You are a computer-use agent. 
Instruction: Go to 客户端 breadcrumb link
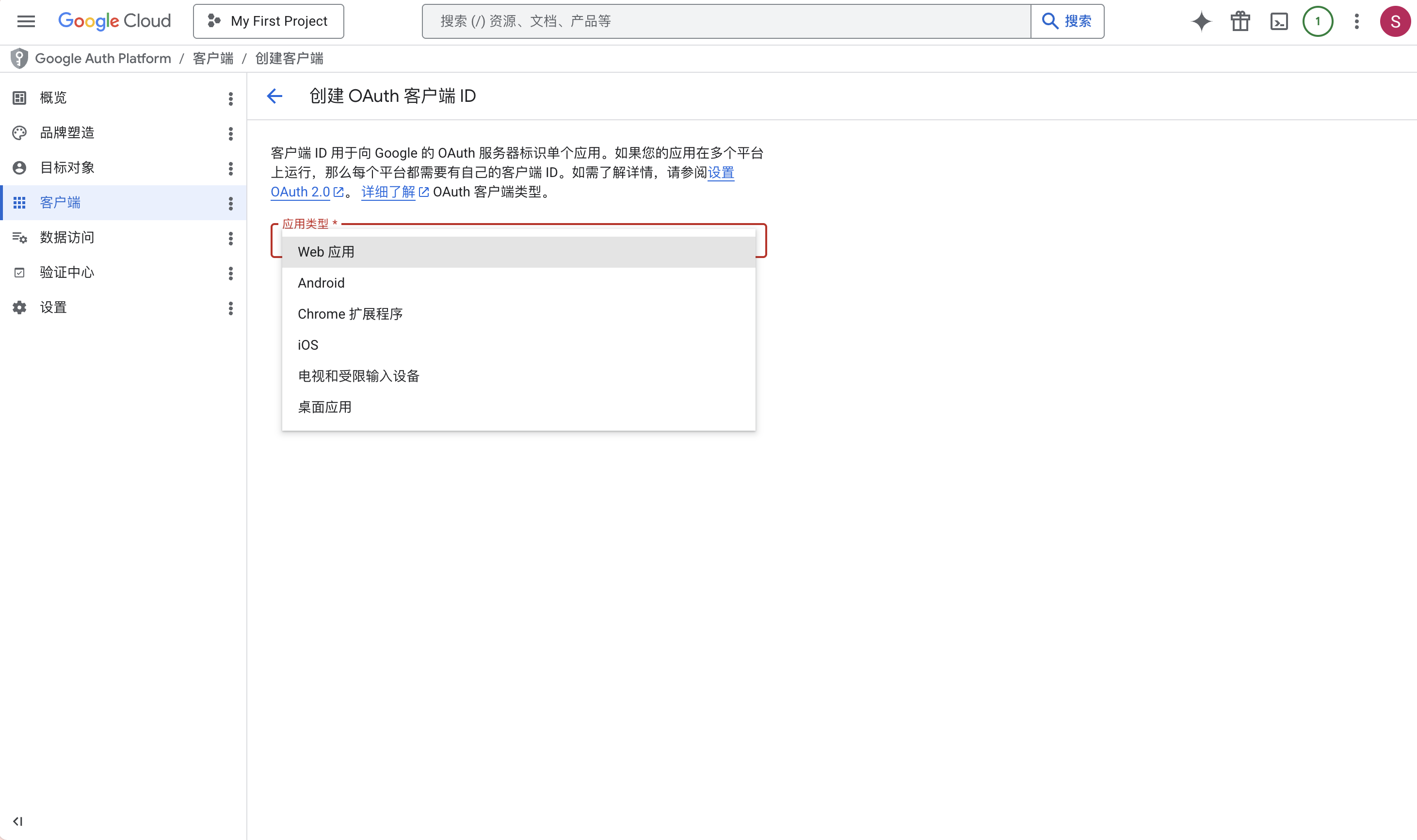click(213, 58)
